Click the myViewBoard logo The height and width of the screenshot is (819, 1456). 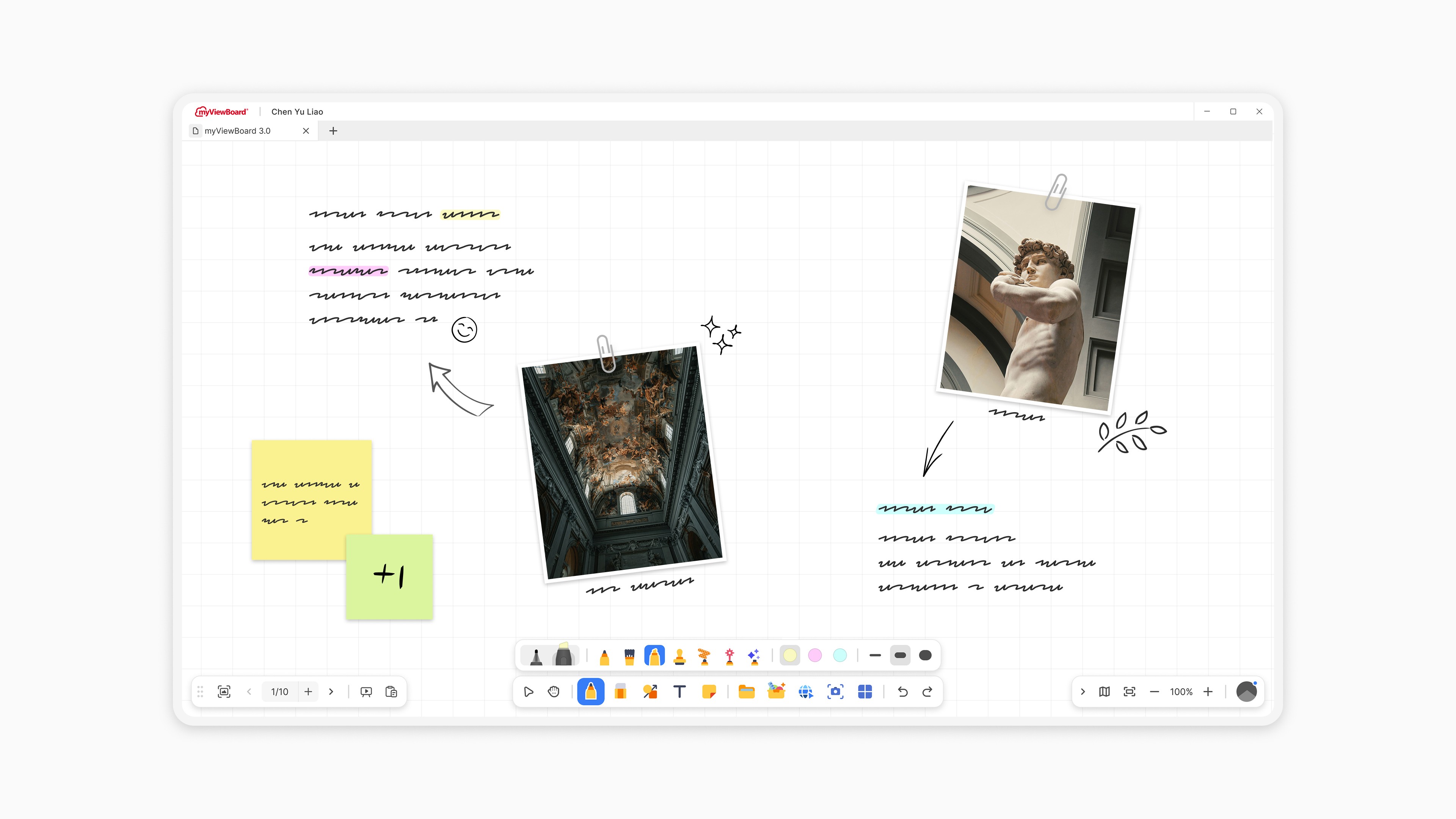tap(221, 111)
